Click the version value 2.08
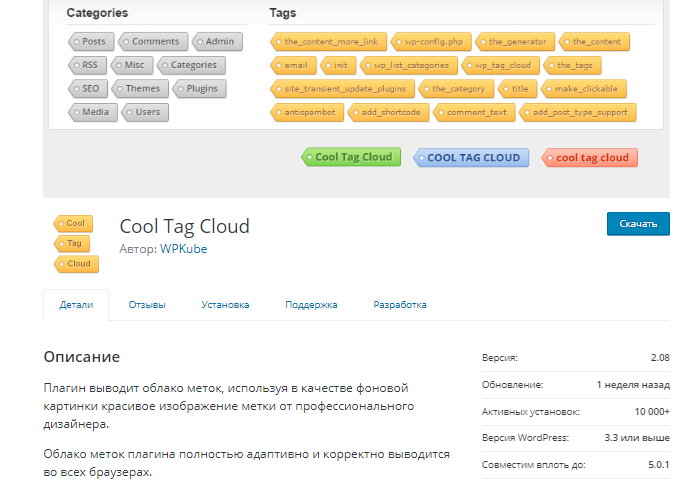 [660, 358]
